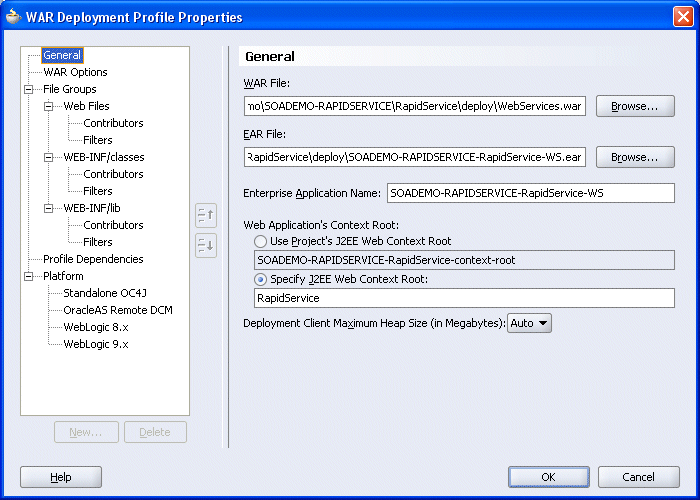Select Filters under Web Files
Viewport: 700px width, 500px height.
(98, 140)
